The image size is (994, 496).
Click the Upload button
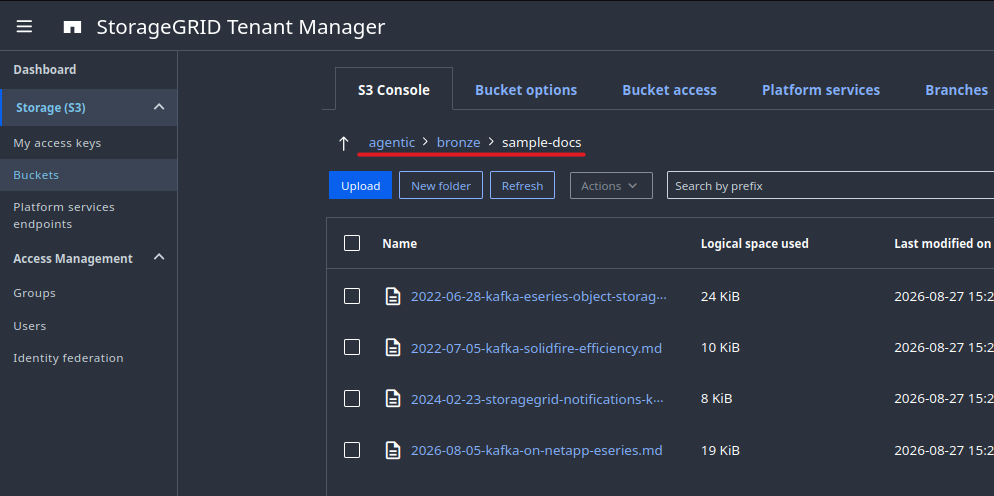click(360, 185)
